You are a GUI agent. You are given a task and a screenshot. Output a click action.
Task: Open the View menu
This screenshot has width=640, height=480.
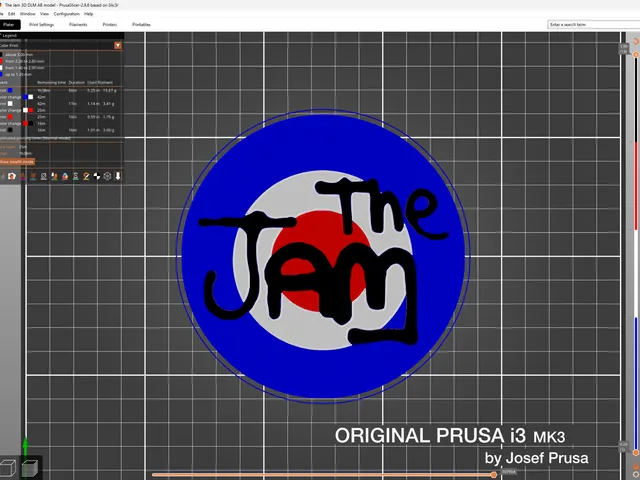[44, 14]
